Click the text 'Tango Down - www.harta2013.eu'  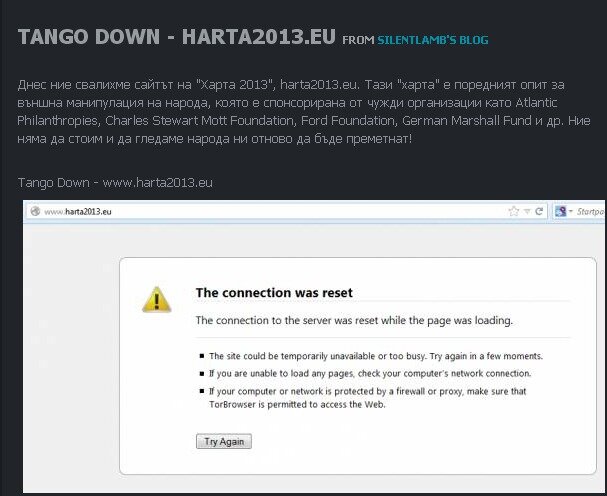click(115, 182)
